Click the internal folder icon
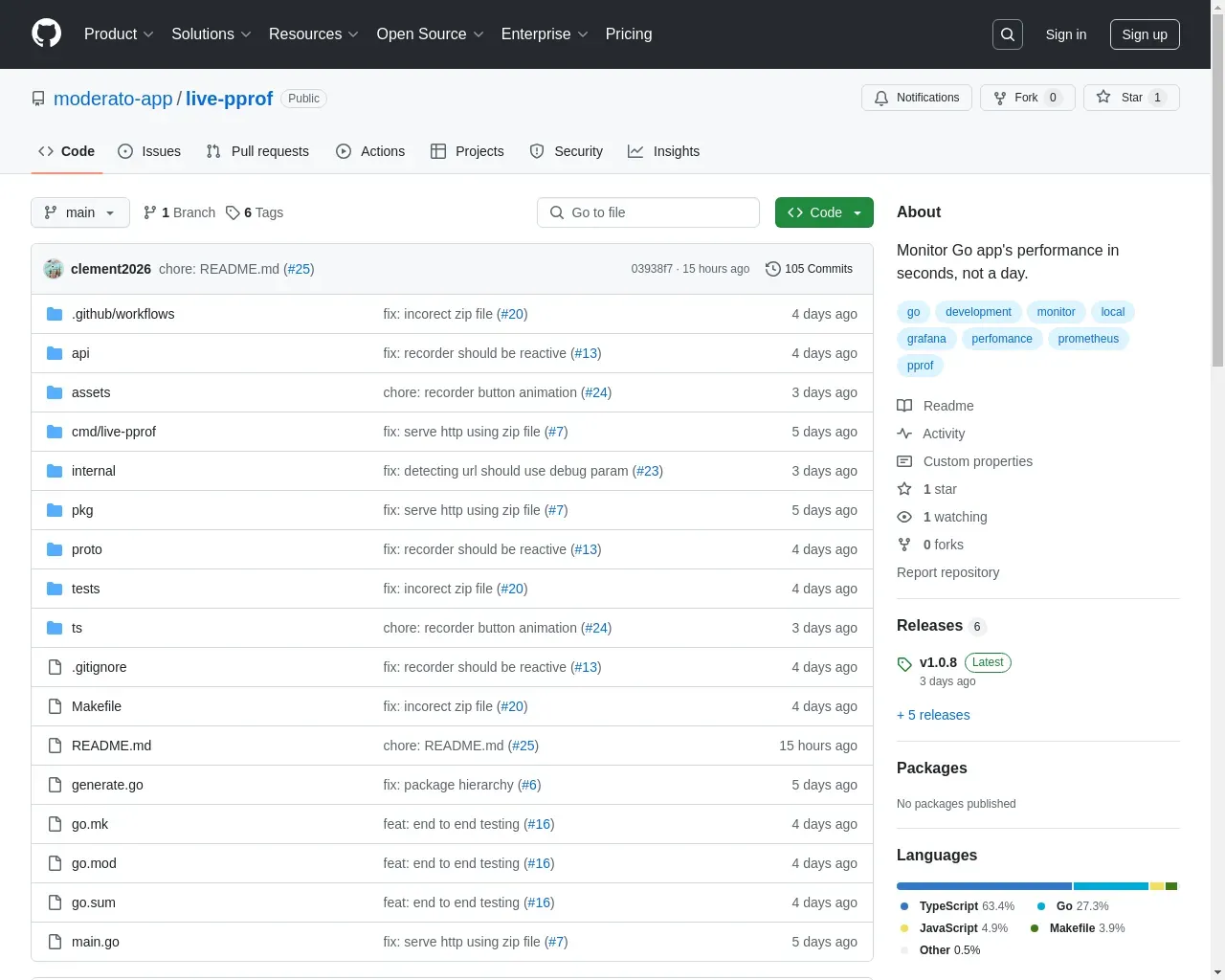This screenshot has height=980, width=1225. click(55, 471)
